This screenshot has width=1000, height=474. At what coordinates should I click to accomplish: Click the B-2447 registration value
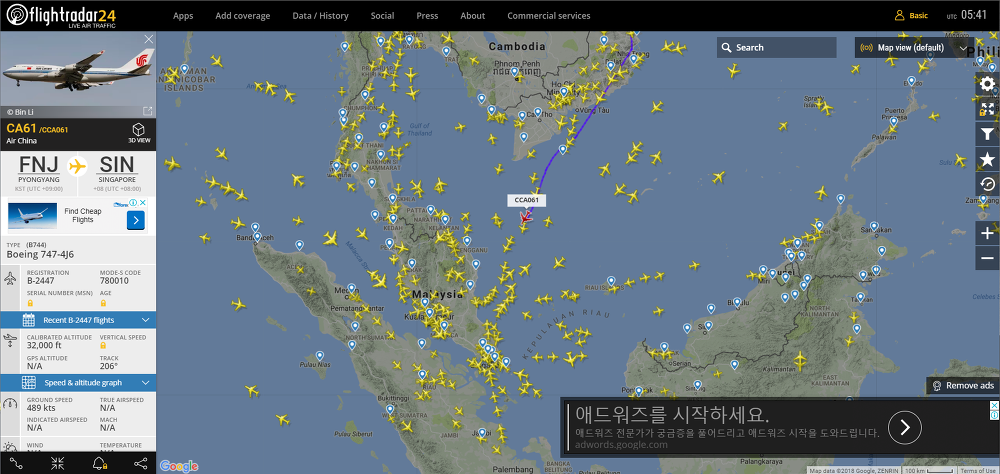[x=39, y=281]
